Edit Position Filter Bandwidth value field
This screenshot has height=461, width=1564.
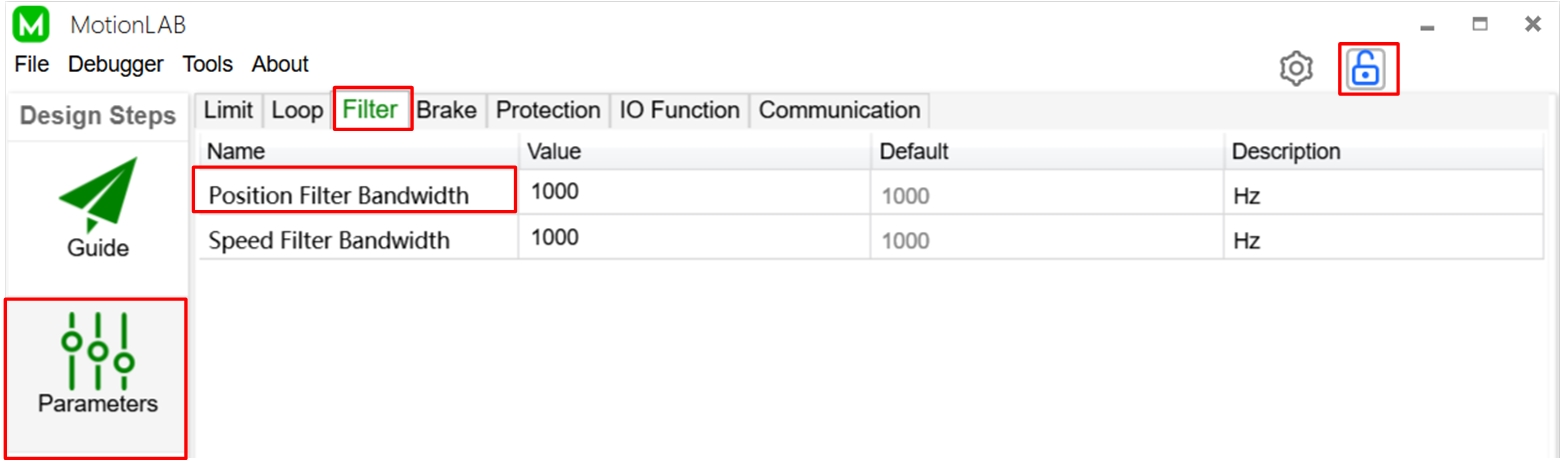tap(693, 192)
